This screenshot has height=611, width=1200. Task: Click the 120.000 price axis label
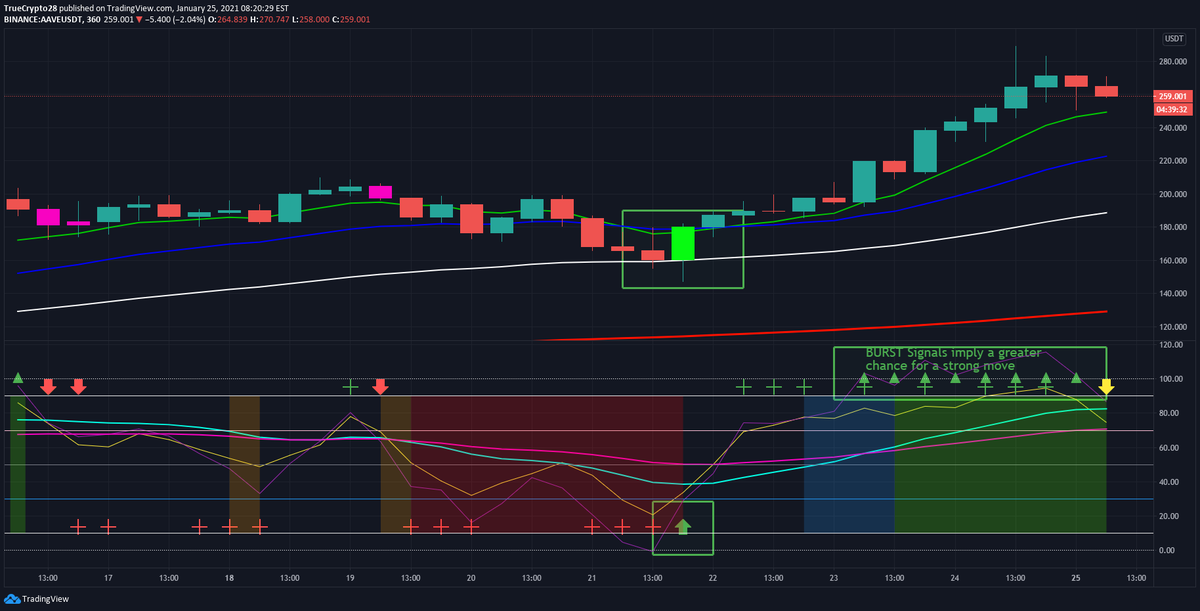coord(1173,327)
